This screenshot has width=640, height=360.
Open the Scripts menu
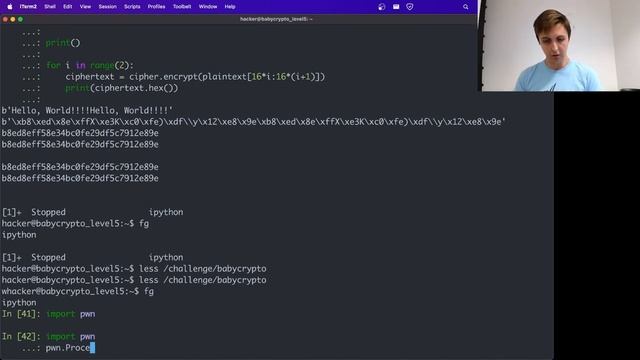132,7
